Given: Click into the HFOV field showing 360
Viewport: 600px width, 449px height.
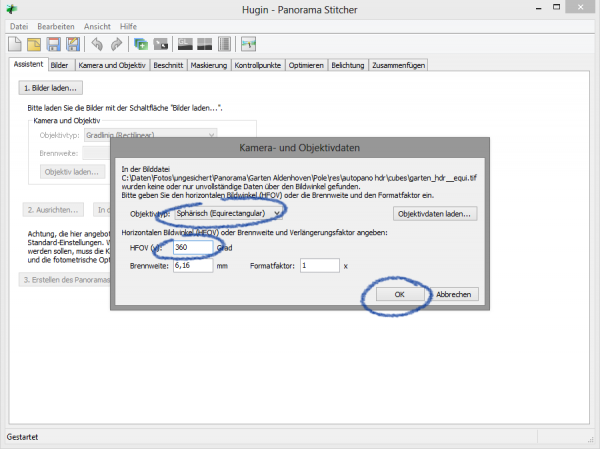Looking at the screenshot, I should point(193,247).
